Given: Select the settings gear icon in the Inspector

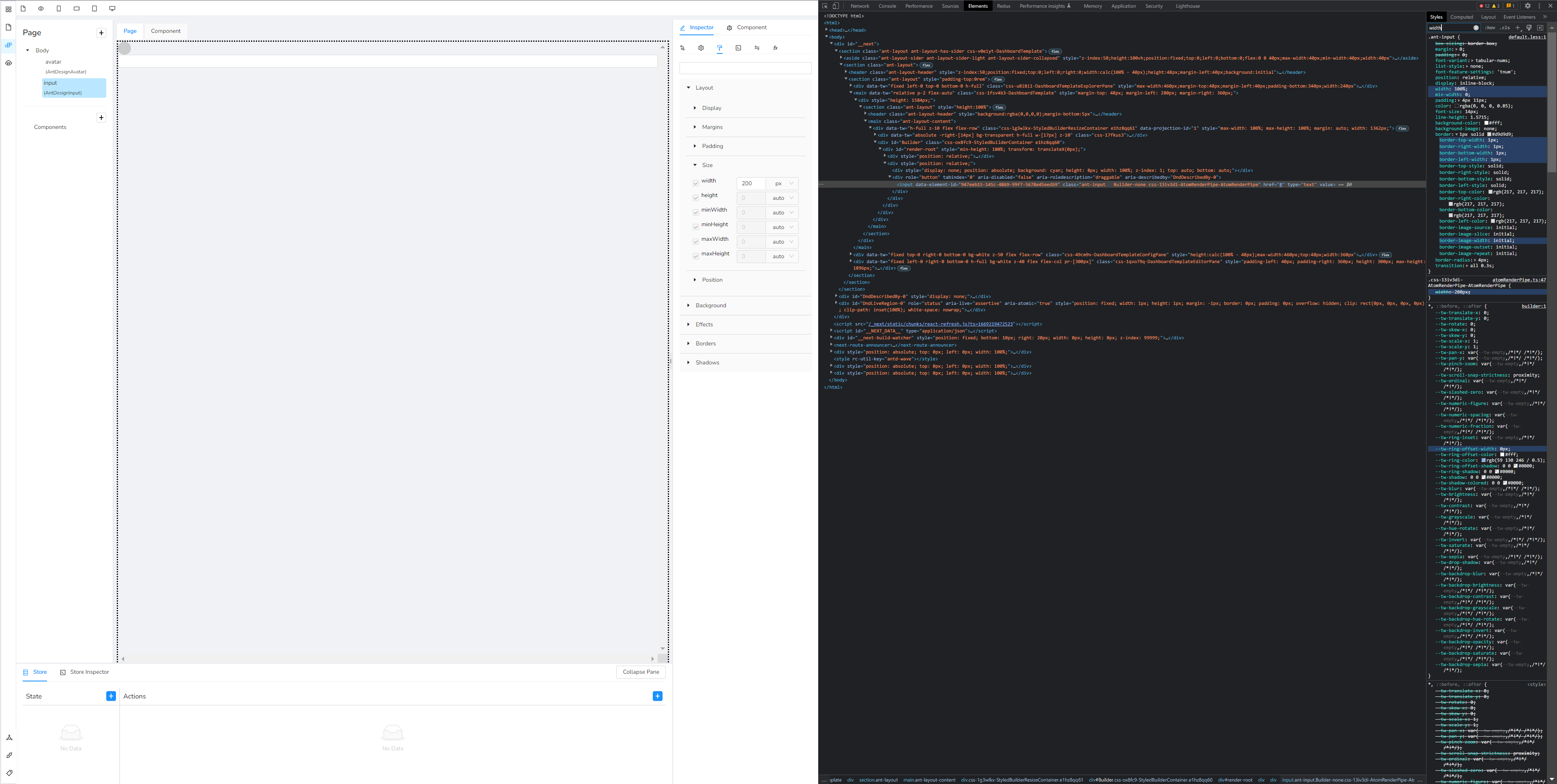Looking at the screenshot, I should (x=701, y=48).
